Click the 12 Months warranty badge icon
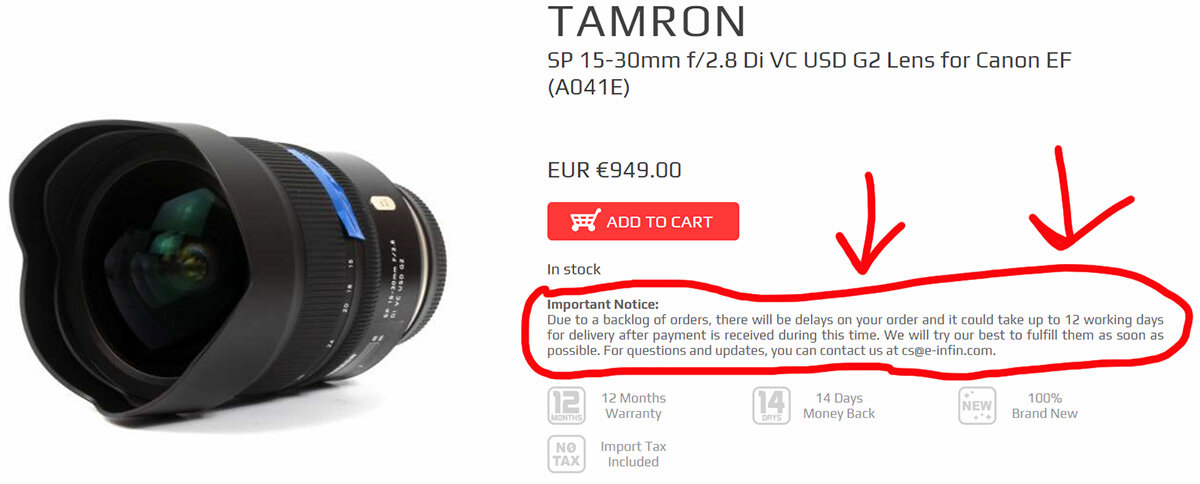1200x484 pixels. (x=567, y=406)
